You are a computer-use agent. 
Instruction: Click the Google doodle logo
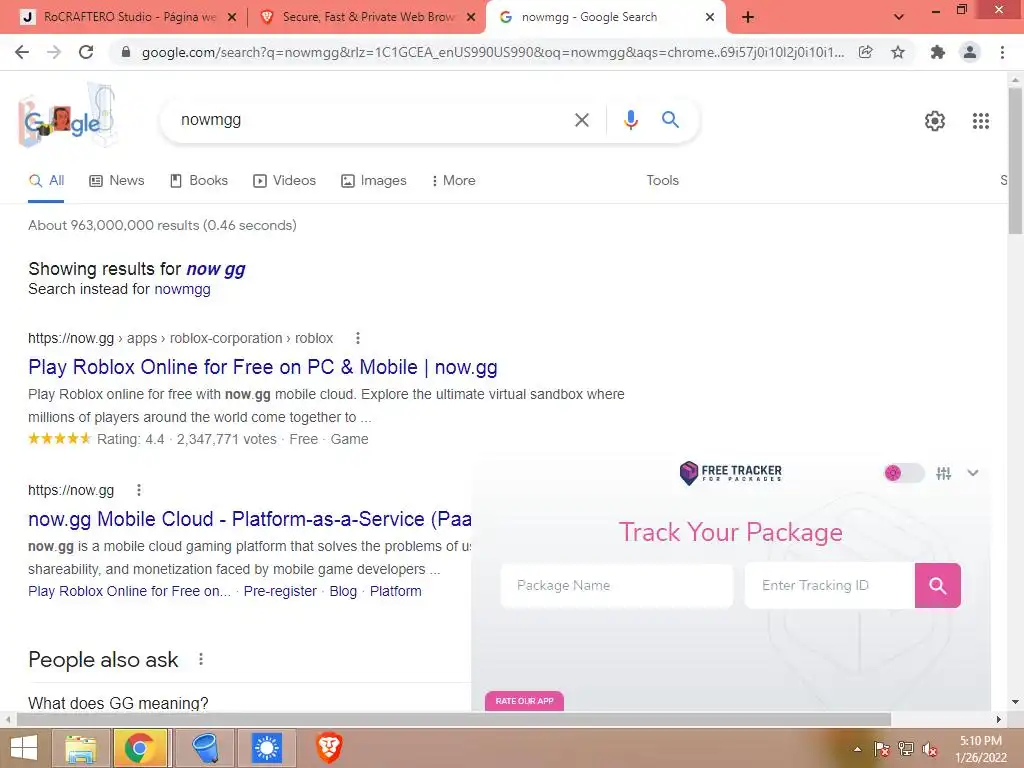coord(67,118)
